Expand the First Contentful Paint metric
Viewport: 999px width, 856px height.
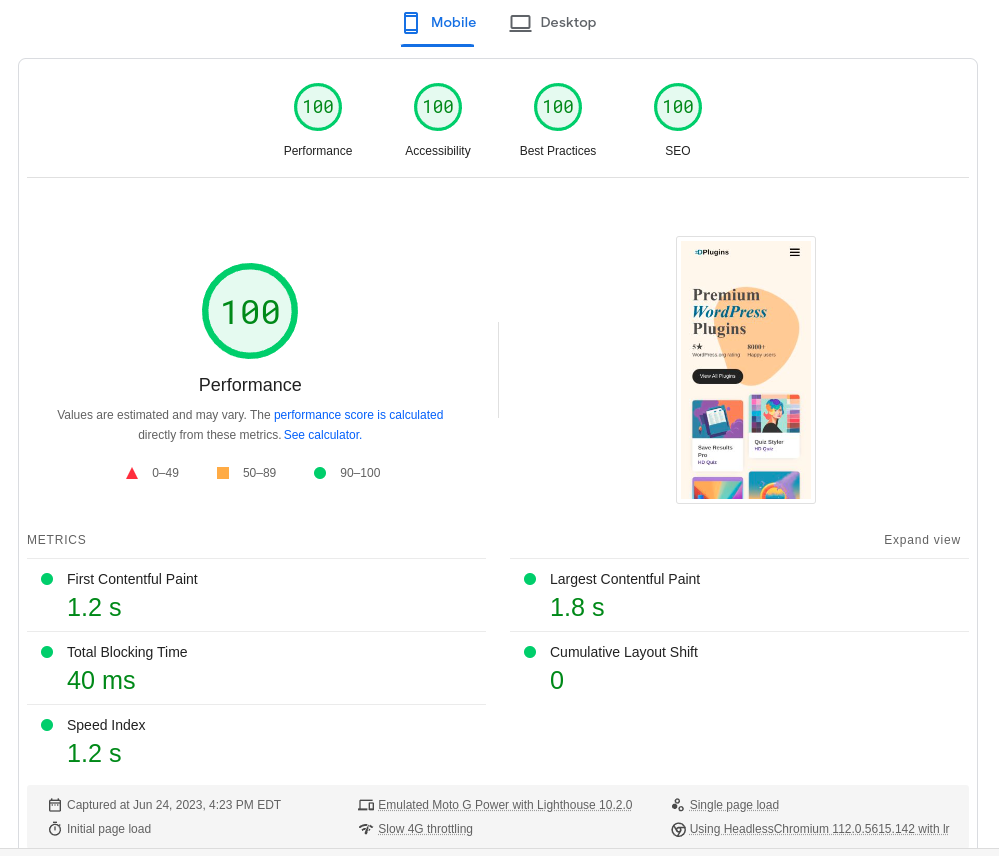coord(132,579)
